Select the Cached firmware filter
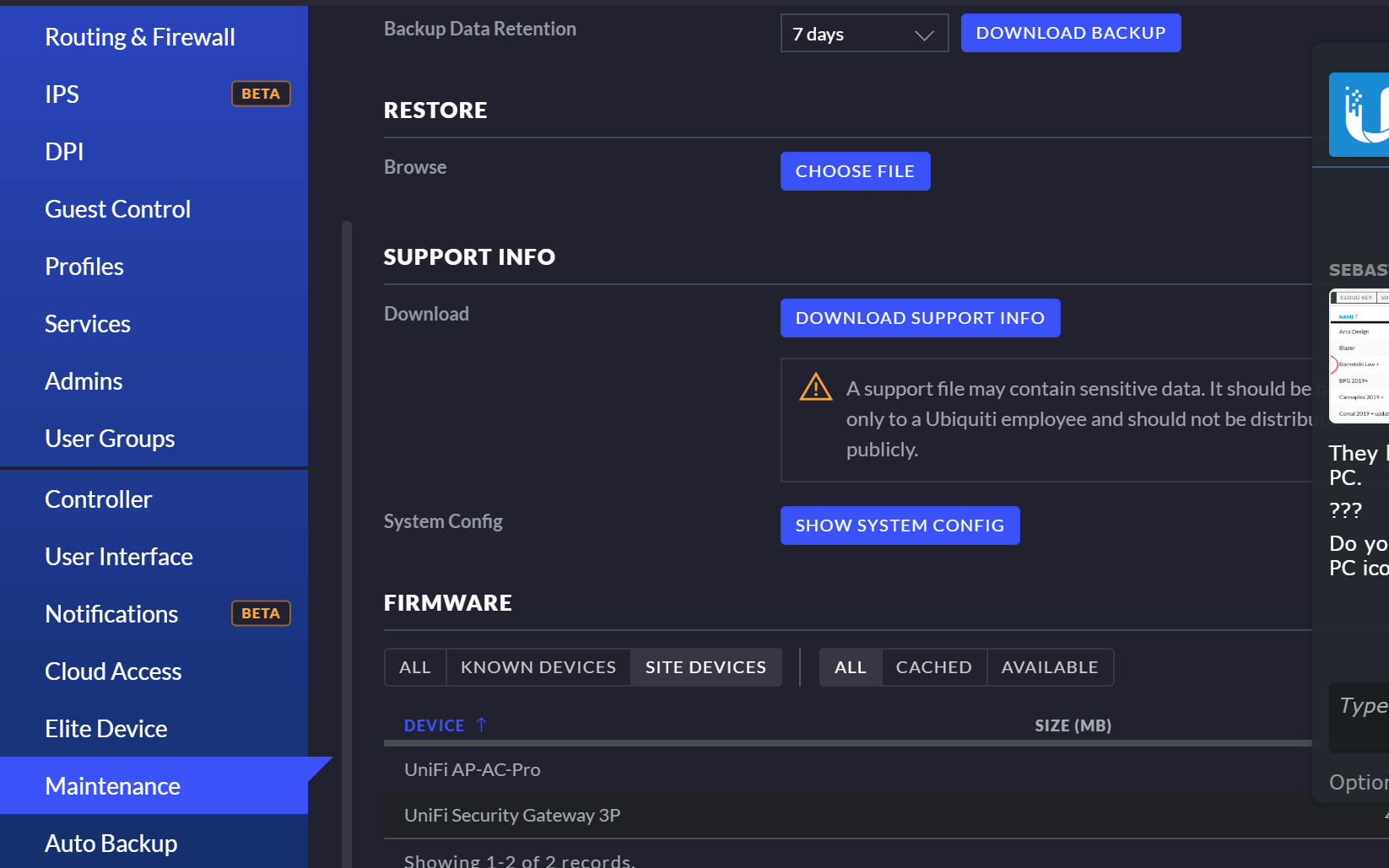The height and width of the screenshot is (868, 1389). point(933,667)
